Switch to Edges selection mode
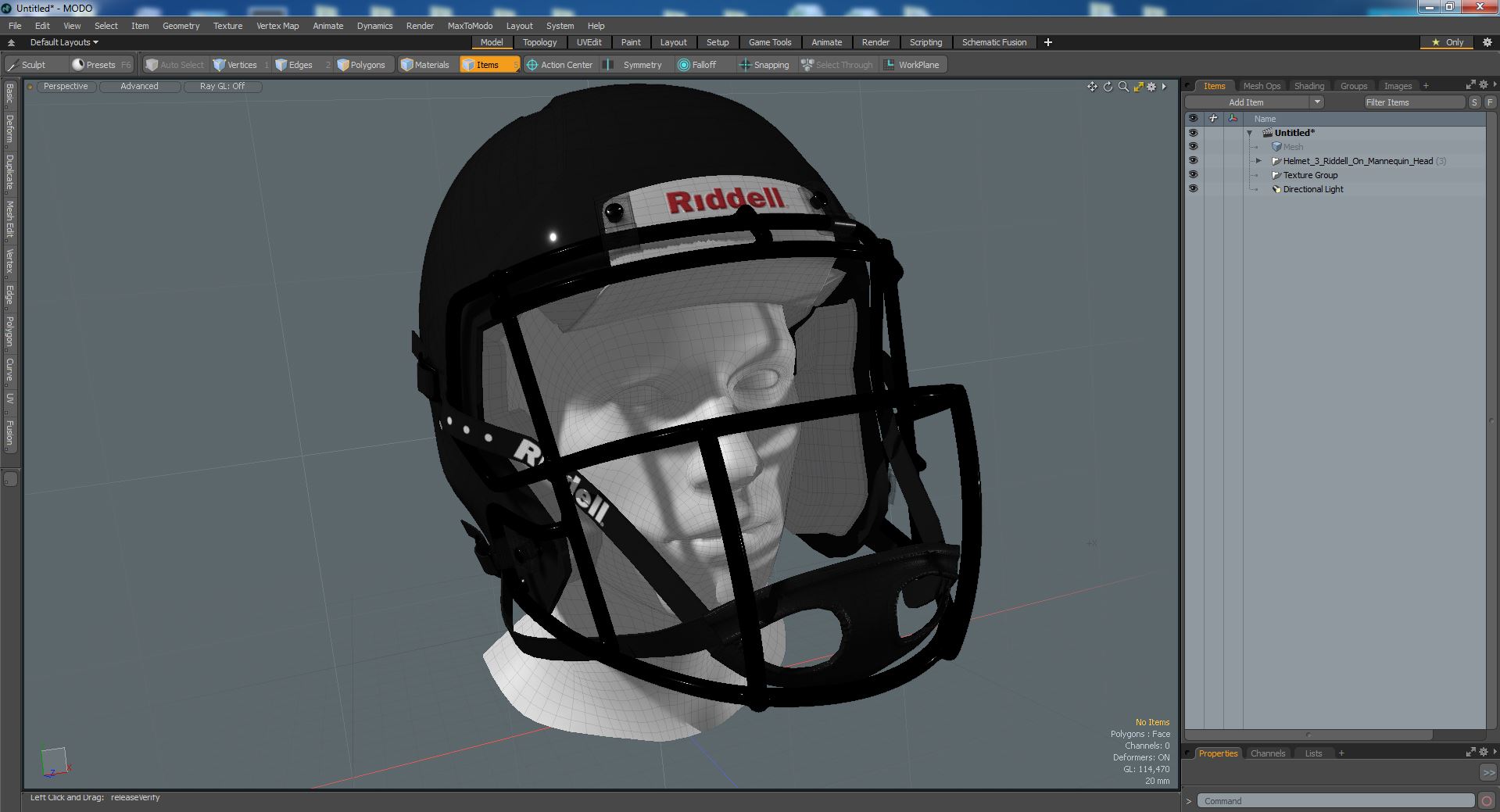Screen dimensions: 1500x812 click(x=301, y=65)
